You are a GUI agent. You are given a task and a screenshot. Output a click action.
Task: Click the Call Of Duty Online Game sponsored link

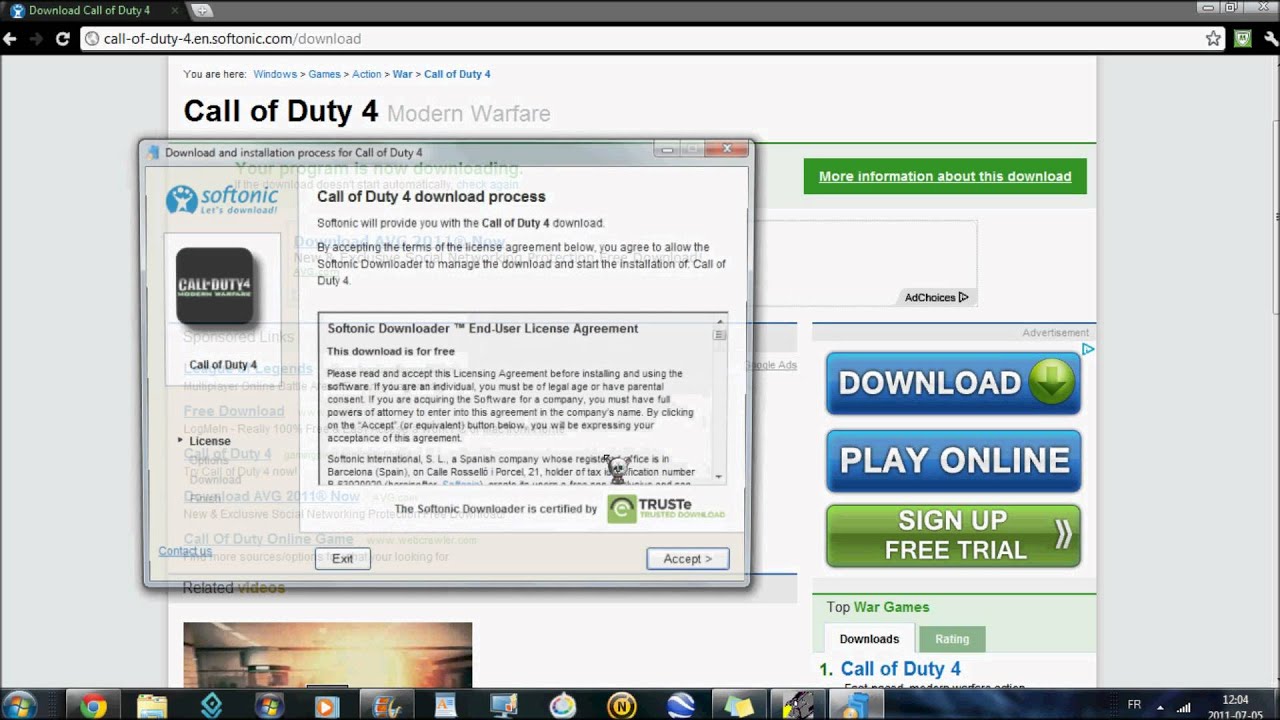coord(268,539)
